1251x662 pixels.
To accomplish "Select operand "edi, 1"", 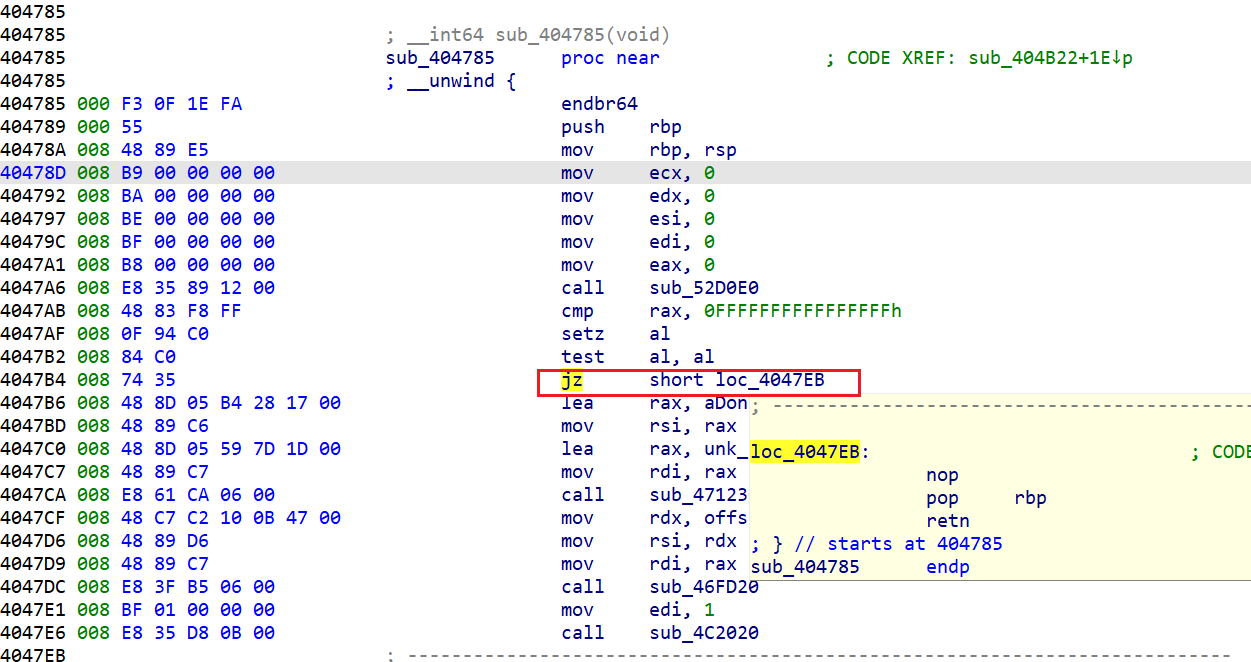I will (682, 610).
